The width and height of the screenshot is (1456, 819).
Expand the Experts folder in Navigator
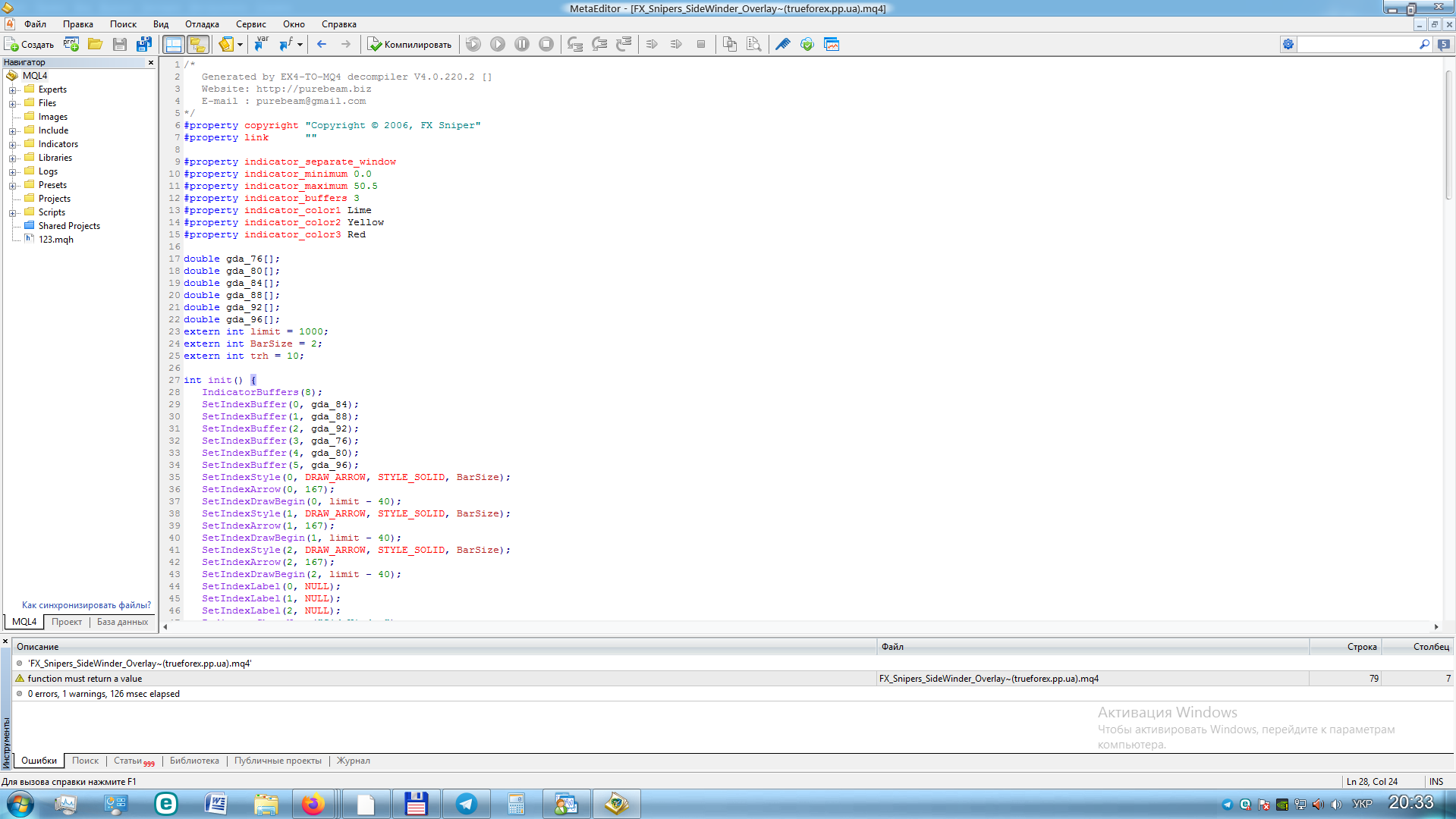[x=13, y=90]
